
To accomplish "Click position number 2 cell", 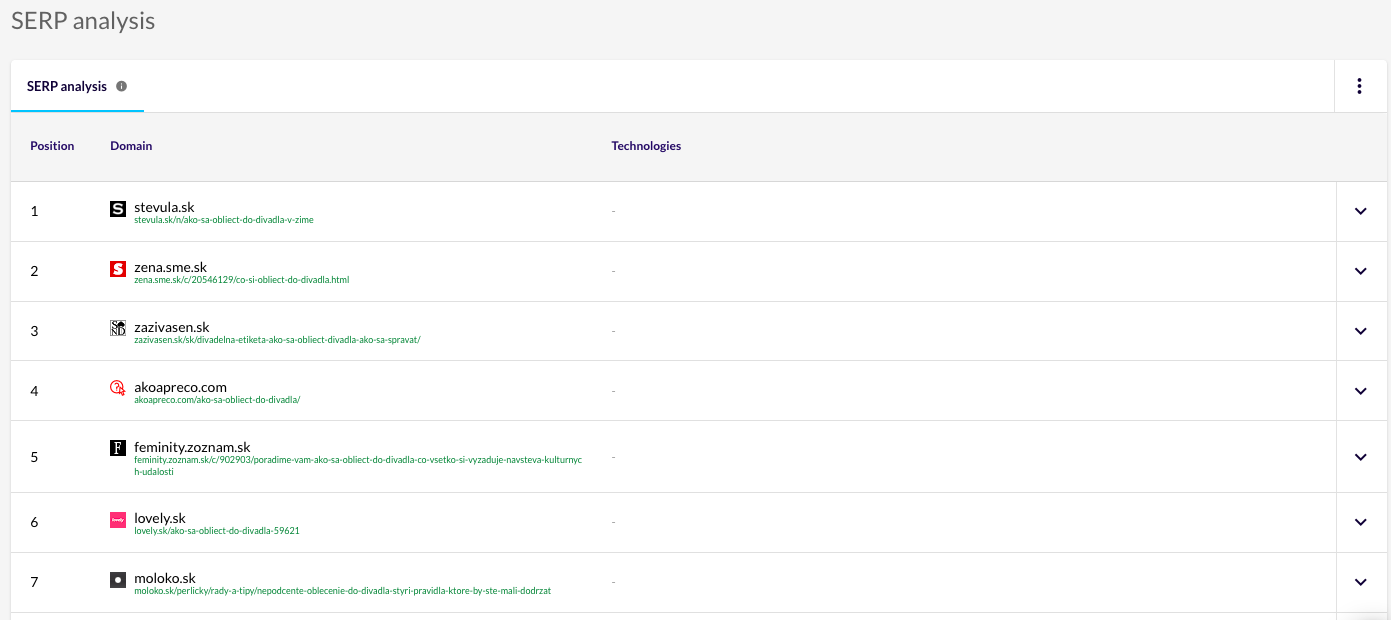I will (34, 271).
